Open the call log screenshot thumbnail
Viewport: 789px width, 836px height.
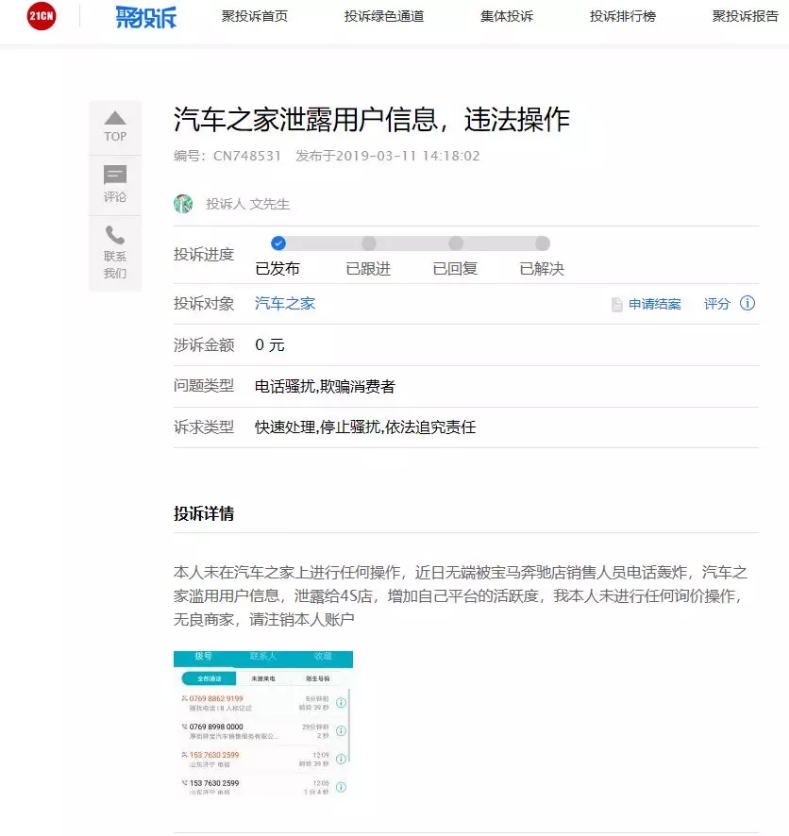pos(263,722)
